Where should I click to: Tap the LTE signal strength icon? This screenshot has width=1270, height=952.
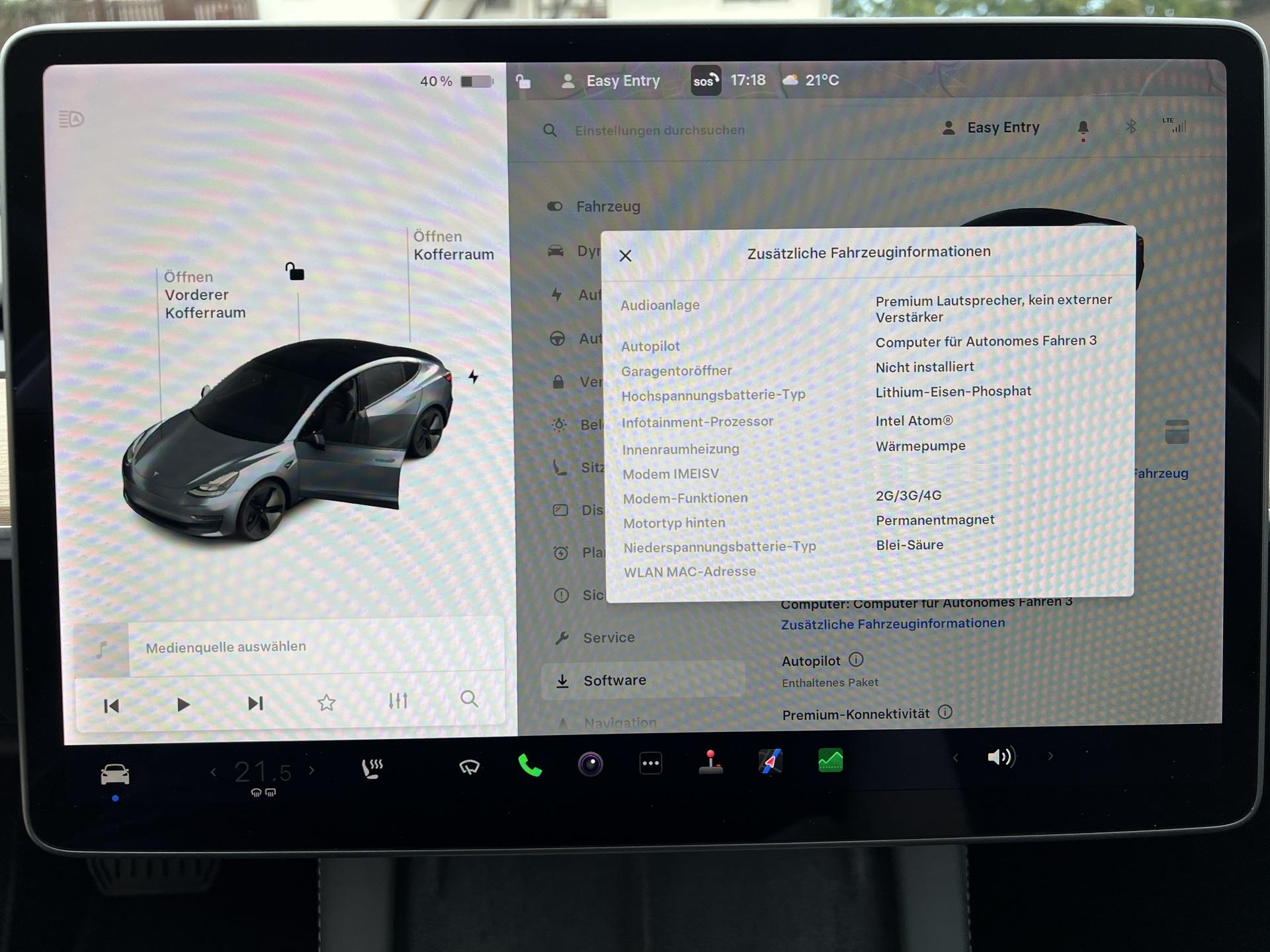(1175, 124)
